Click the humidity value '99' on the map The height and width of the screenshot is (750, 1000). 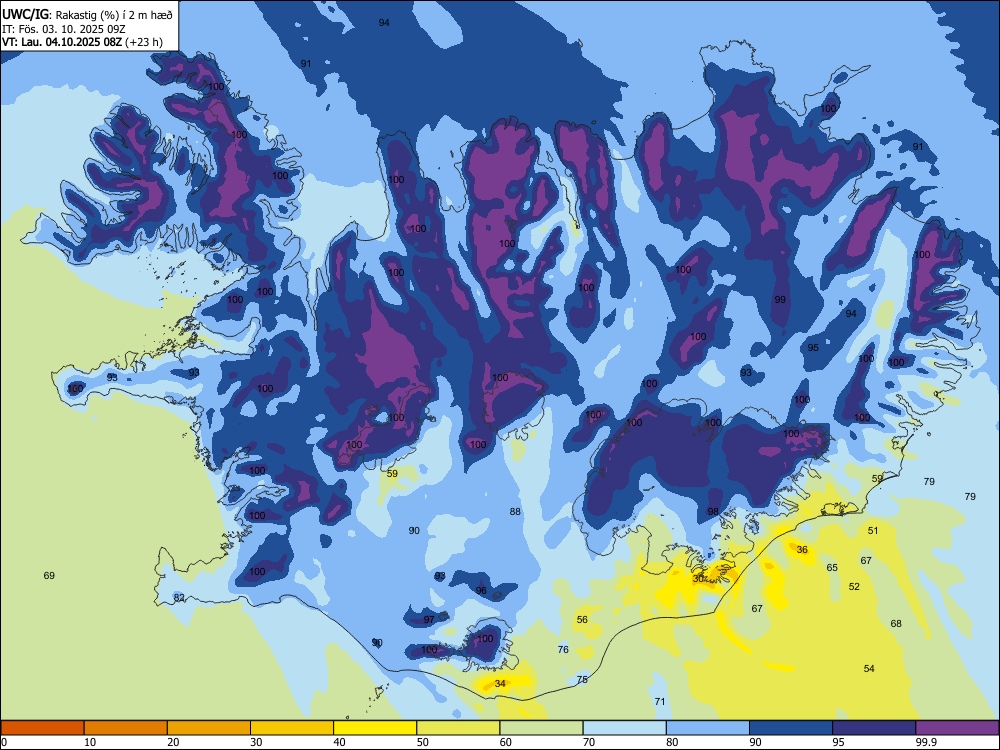(780, 300)
